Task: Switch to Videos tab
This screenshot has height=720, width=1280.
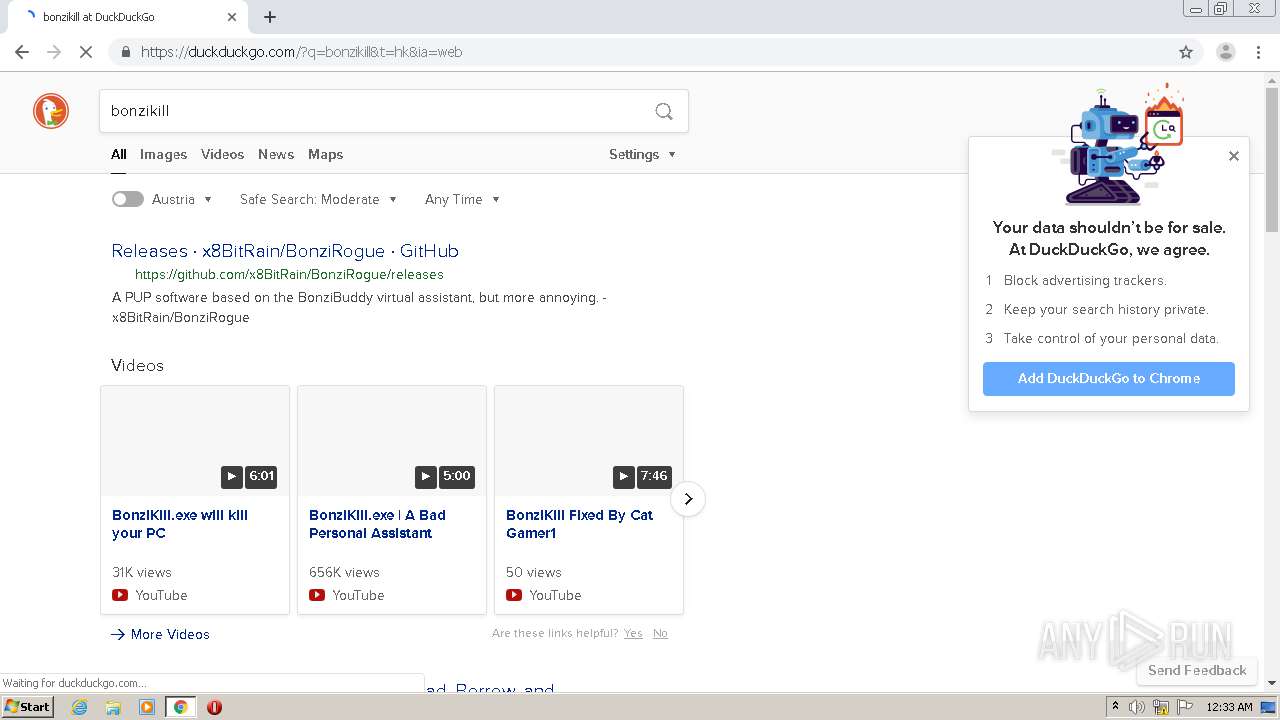Action: click(222, 154)
